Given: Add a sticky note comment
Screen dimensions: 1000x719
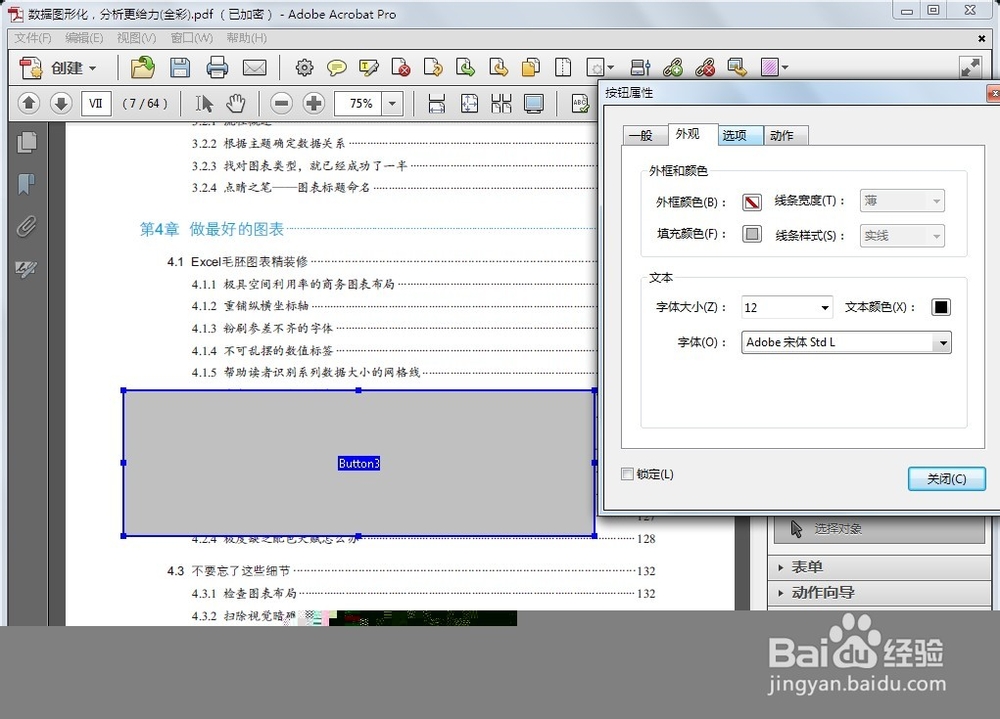Looking at the screenshot, I should (336, 68).
